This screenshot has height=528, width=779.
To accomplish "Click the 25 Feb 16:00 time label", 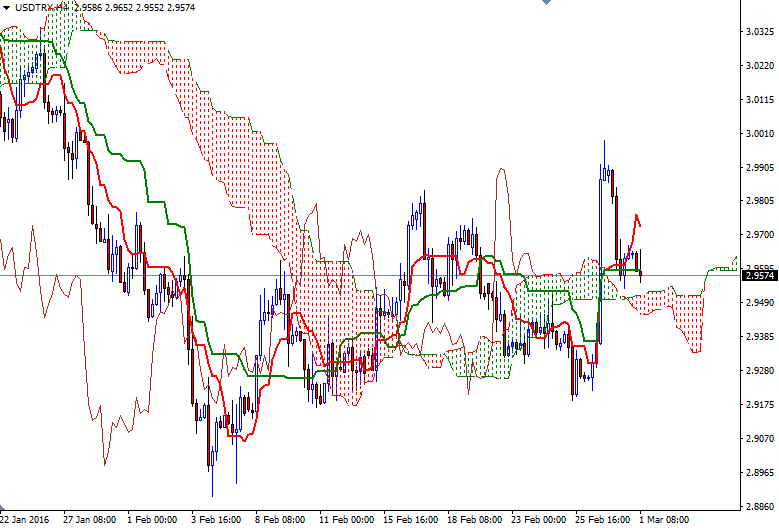I will 603,520.
